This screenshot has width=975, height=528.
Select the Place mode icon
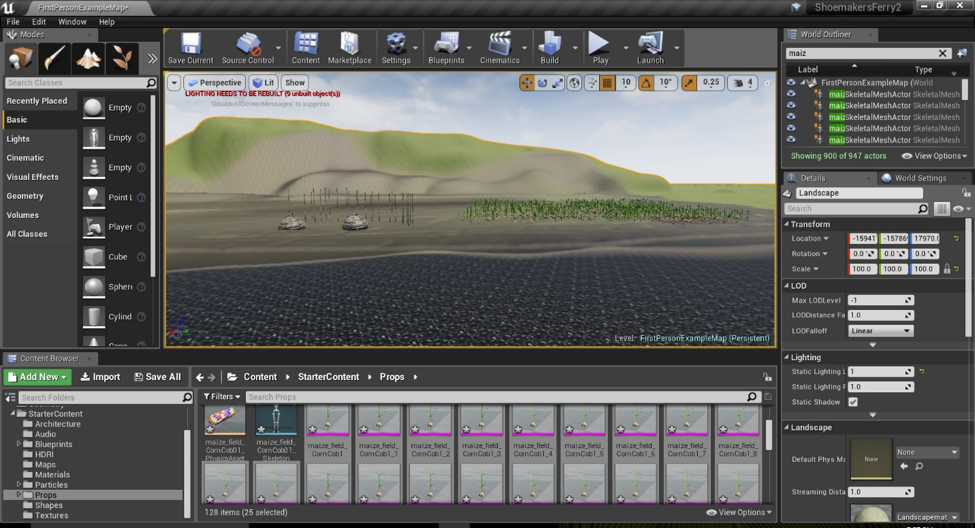pyautogui.click(x=21, y=58)
